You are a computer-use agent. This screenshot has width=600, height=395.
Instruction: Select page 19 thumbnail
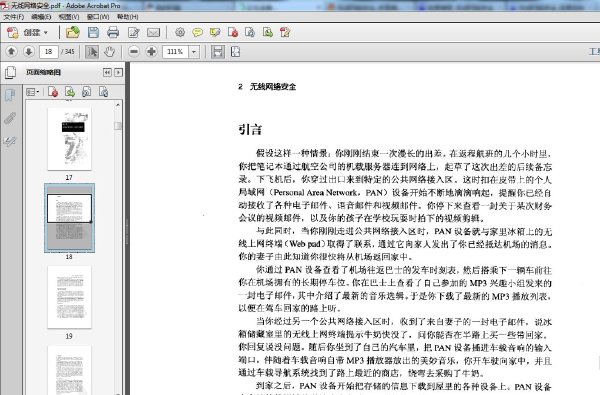pyautogui.click(x=69, y=297)
